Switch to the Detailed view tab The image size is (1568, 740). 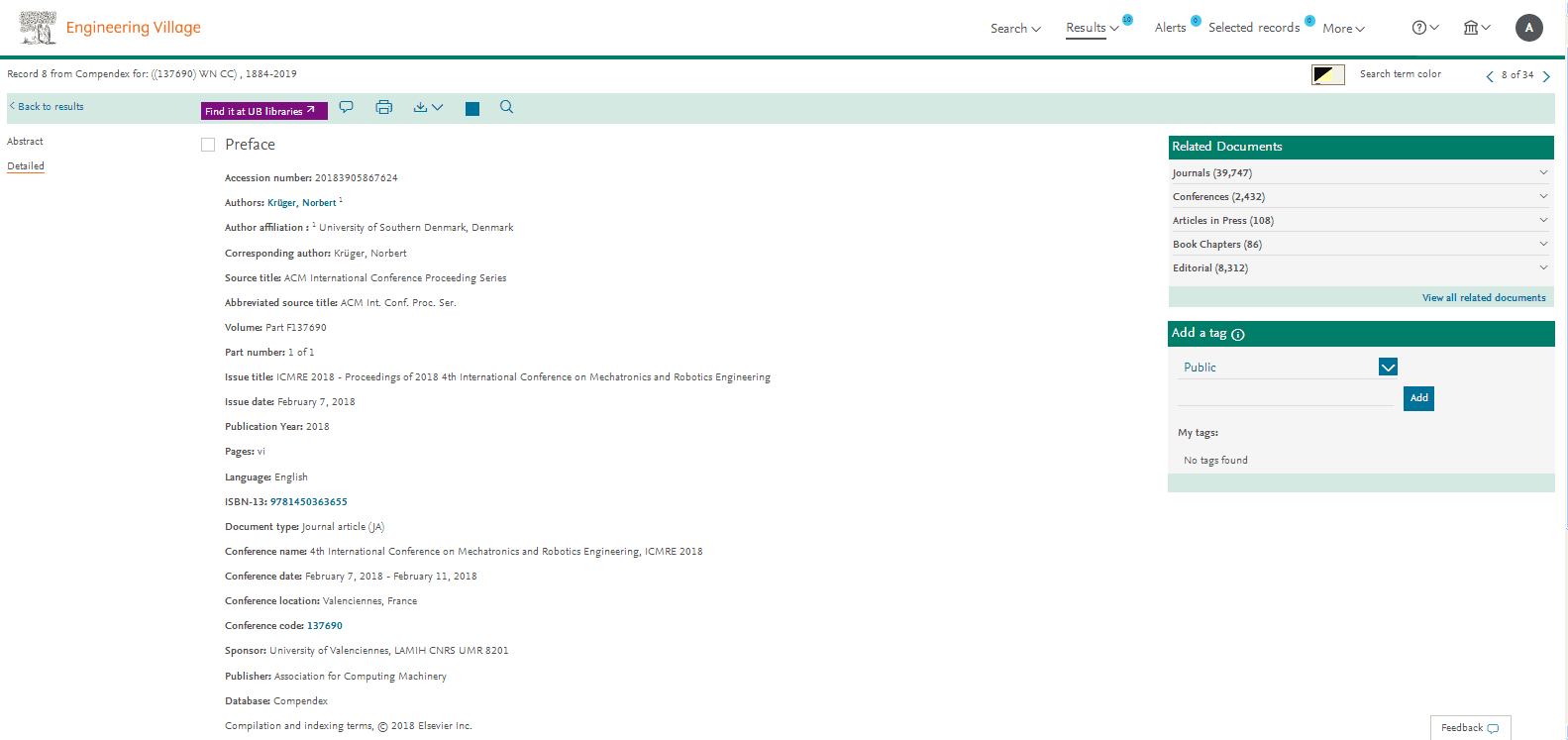tap(26, 166)
